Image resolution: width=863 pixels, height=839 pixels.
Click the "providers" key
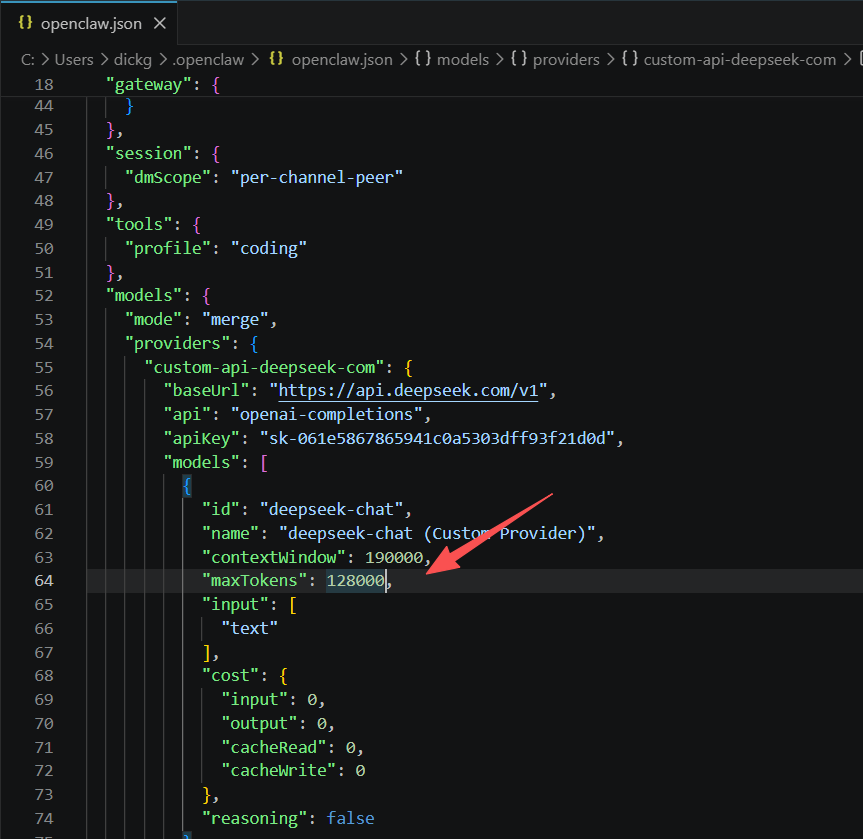point(177,344)
